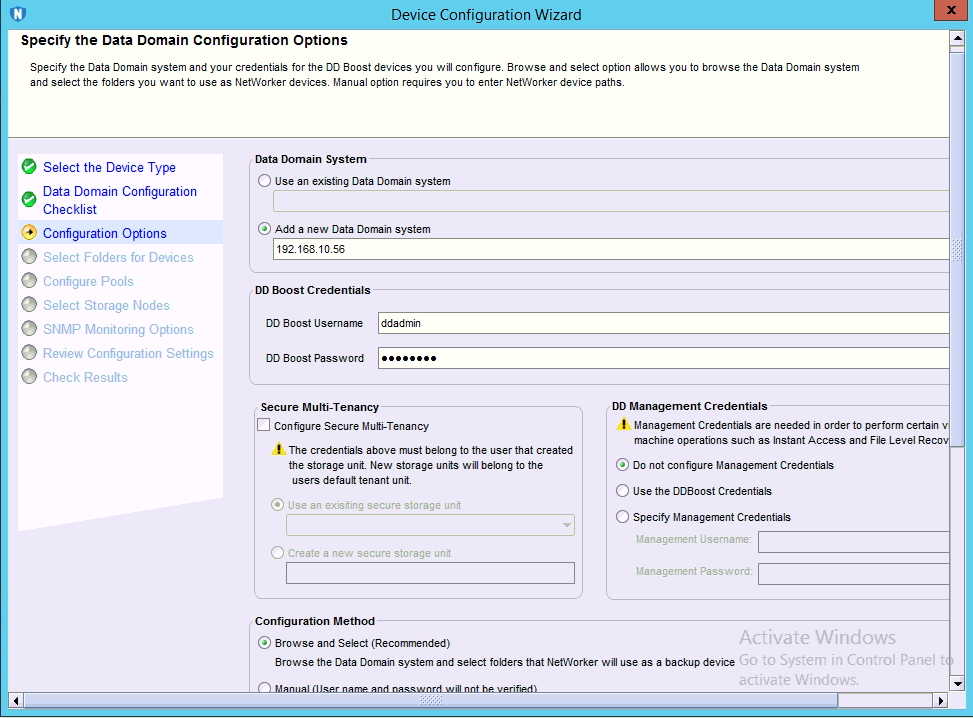973x718 pixels.
Task: Click green check icon beside Select the Device Type
Action: pos(29,167)
